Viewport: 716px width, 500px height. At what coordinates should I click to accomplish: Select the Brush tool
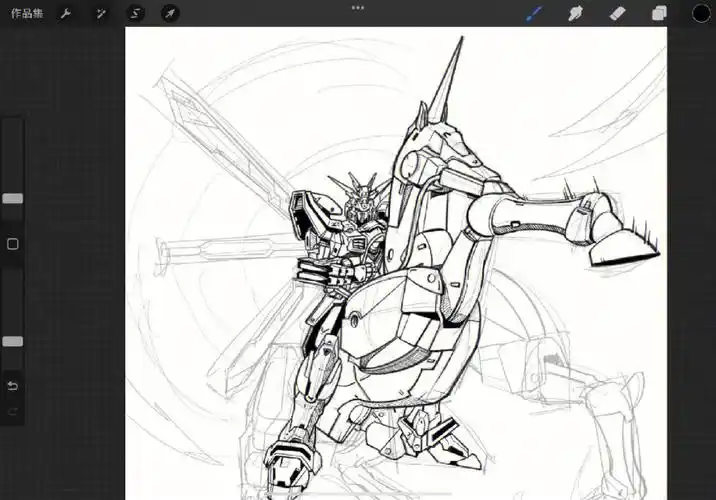point(534,14)
